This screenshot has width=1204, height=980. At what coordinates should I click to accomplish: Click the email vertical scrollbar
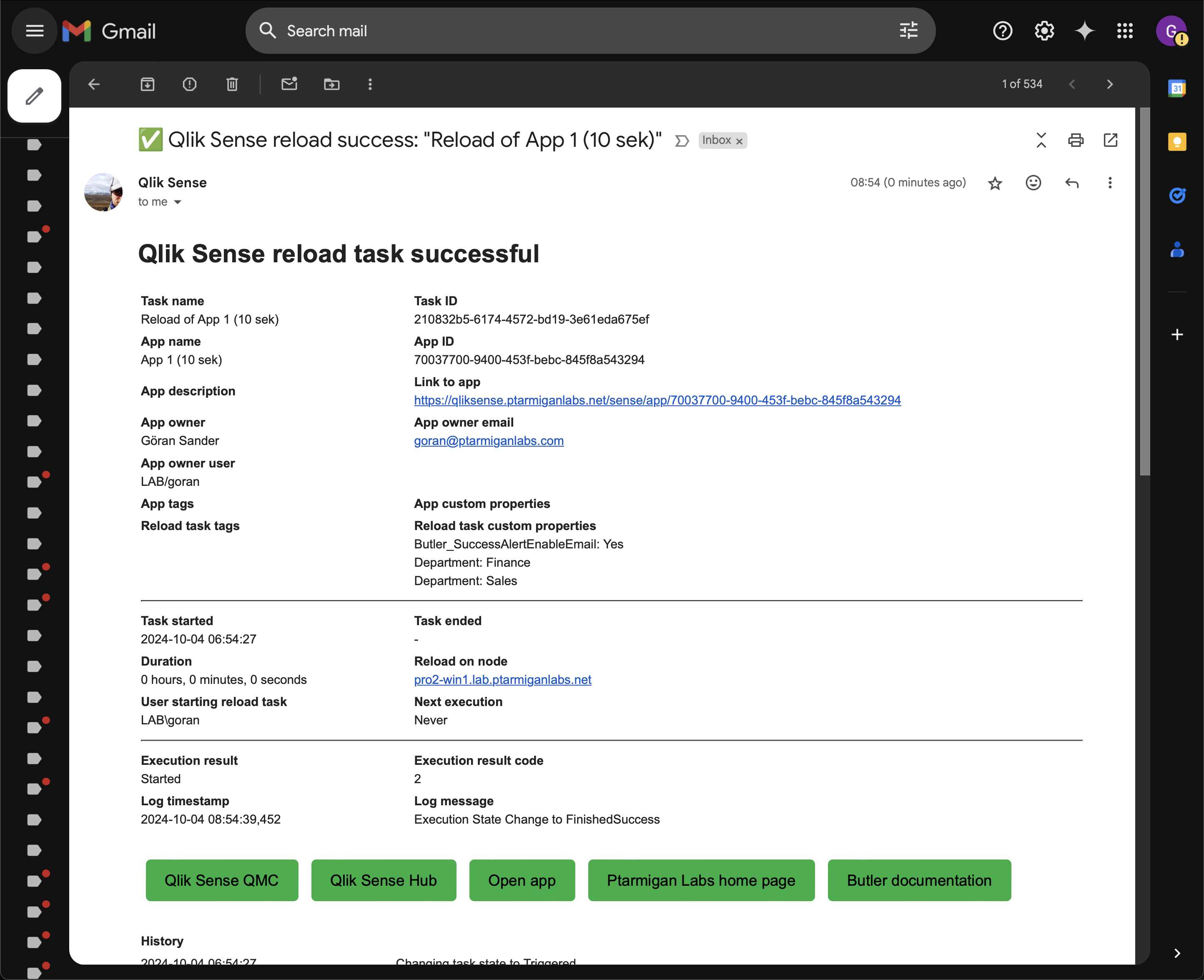pyautogui.click(x=1144, y=292)
